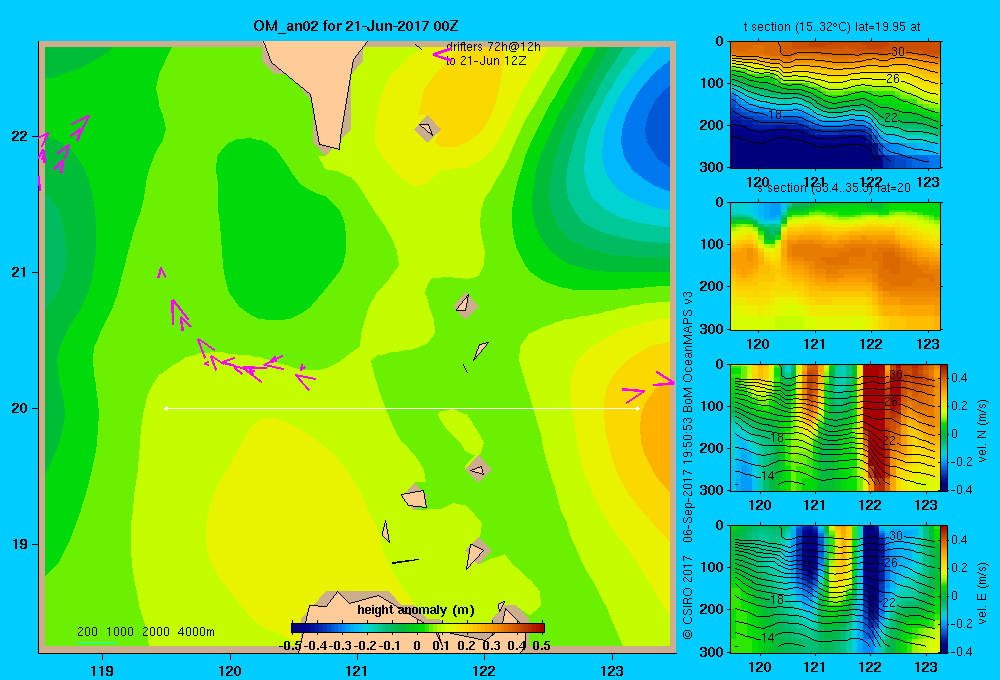This screenshot has width=1000, height=680.
Task: Click the '© CSIRO 2017' vertical copyright text
Action: [688, 598]
